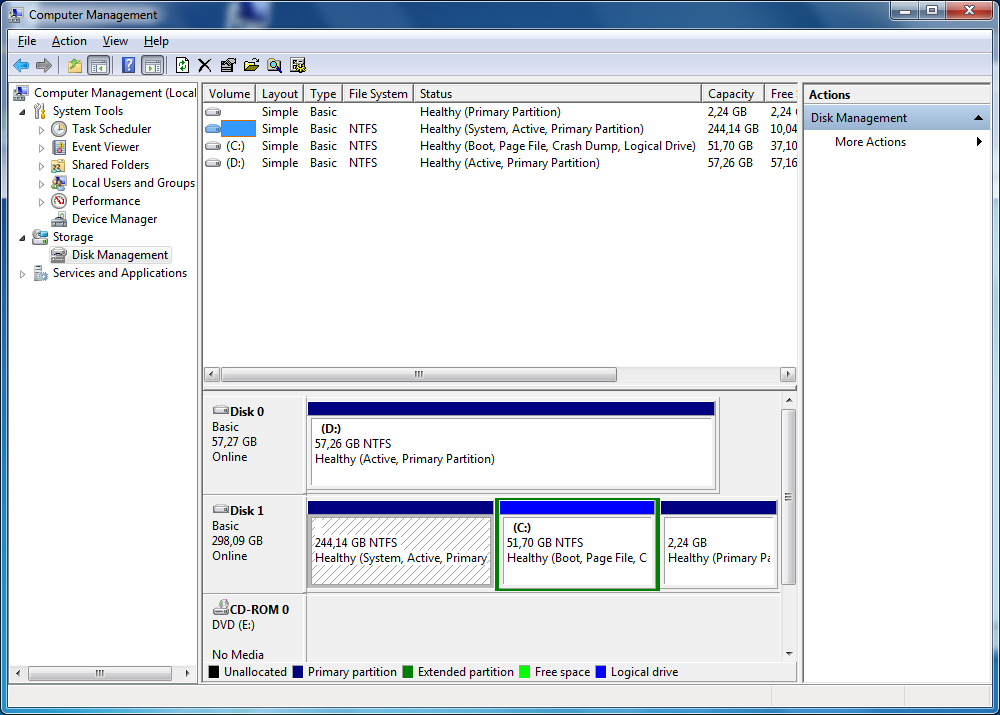Toggle Show/Hide Console Tree button

click(x=99, y=65)
